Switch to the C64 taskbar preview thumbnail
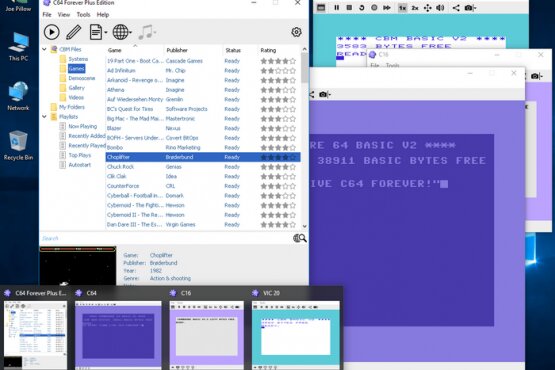The image size is (555, 370). (118, 335)
